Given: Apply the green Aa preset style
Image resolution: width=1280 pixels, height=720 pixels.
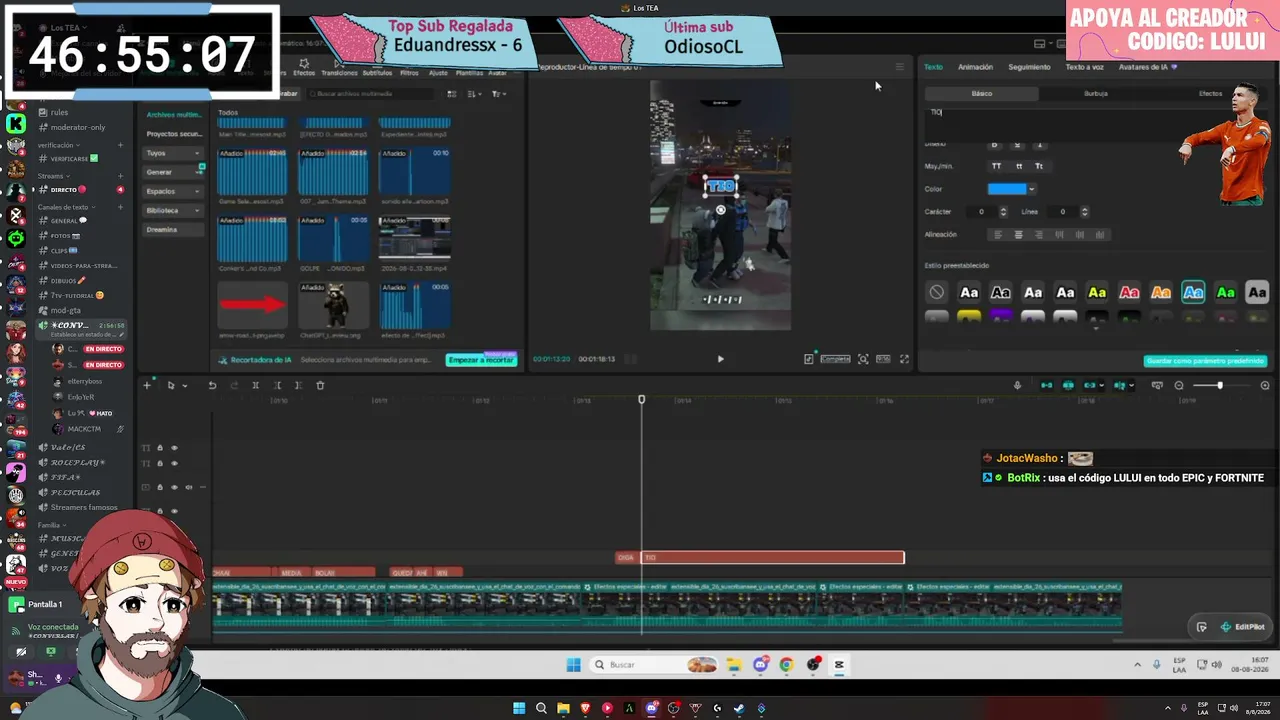Looking at the screenshot, I should click(1225, 292).
